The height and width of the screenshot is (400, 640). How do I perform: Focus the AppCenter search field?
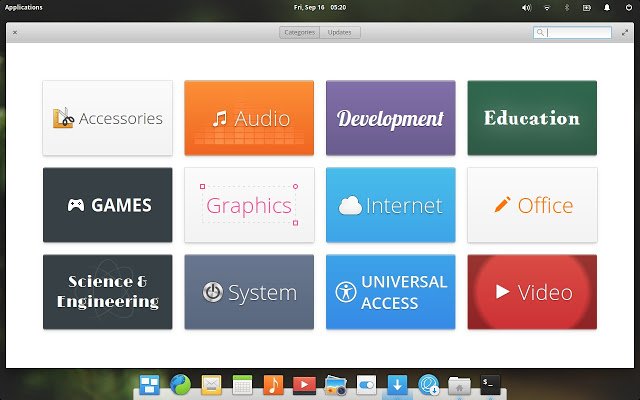tap(572, 32)
